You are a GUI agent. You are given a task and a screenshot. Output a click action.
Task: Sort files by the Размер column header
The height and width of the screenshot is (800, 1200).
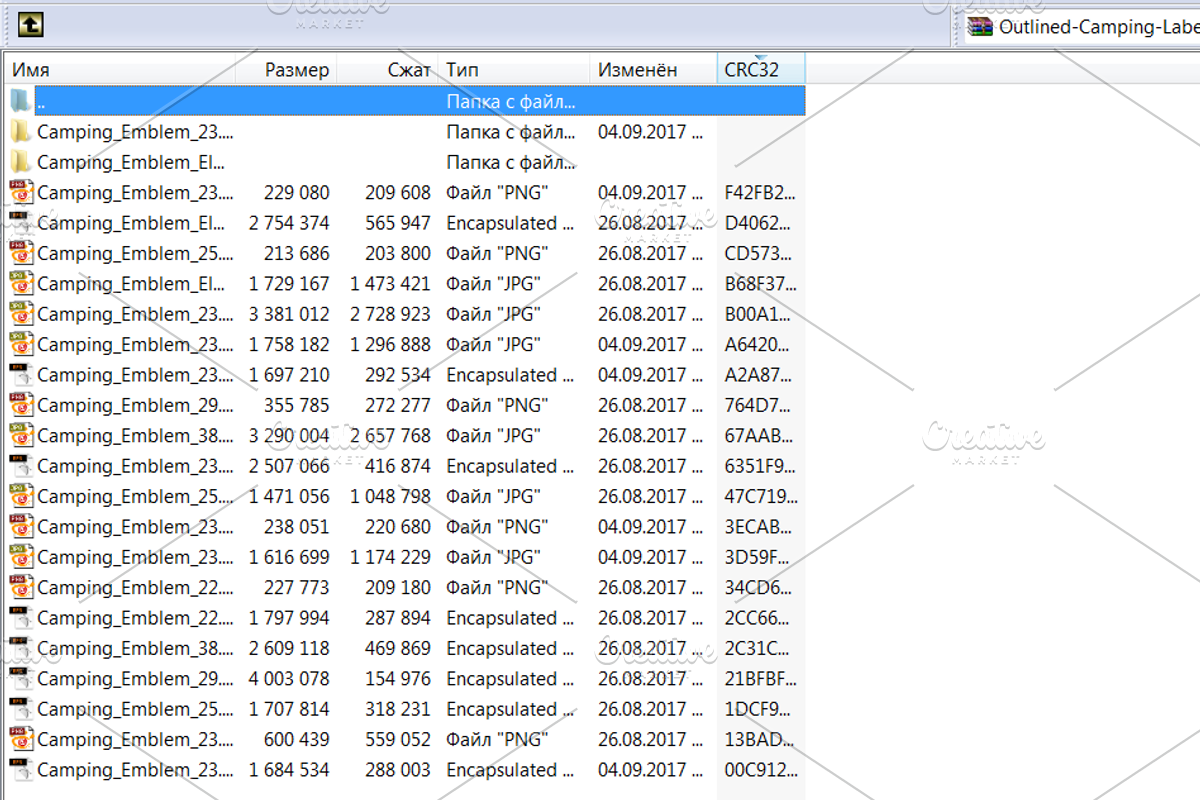tap(286, 70)
